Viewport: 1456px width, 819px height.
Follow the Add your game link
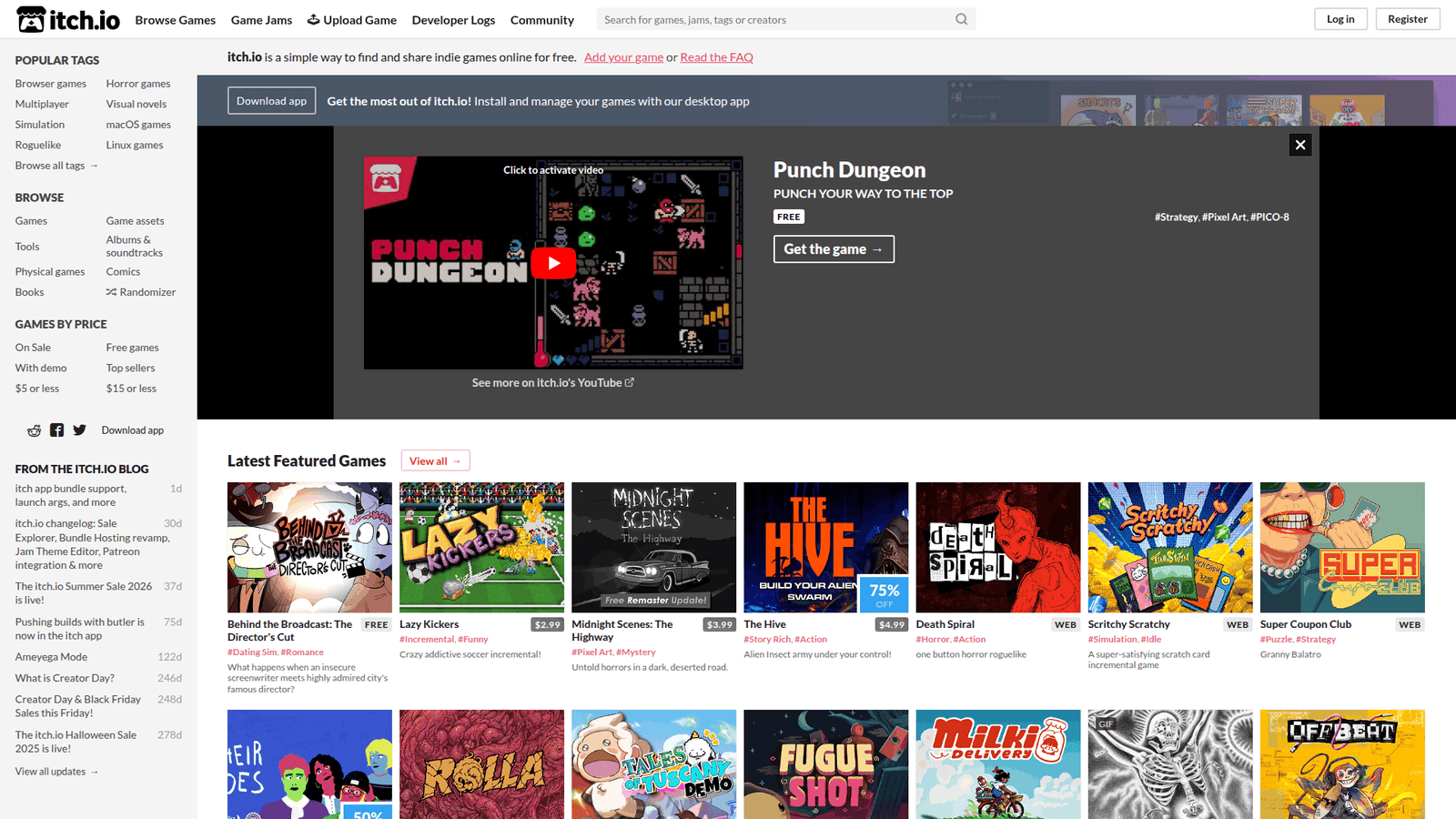point(623,57)
